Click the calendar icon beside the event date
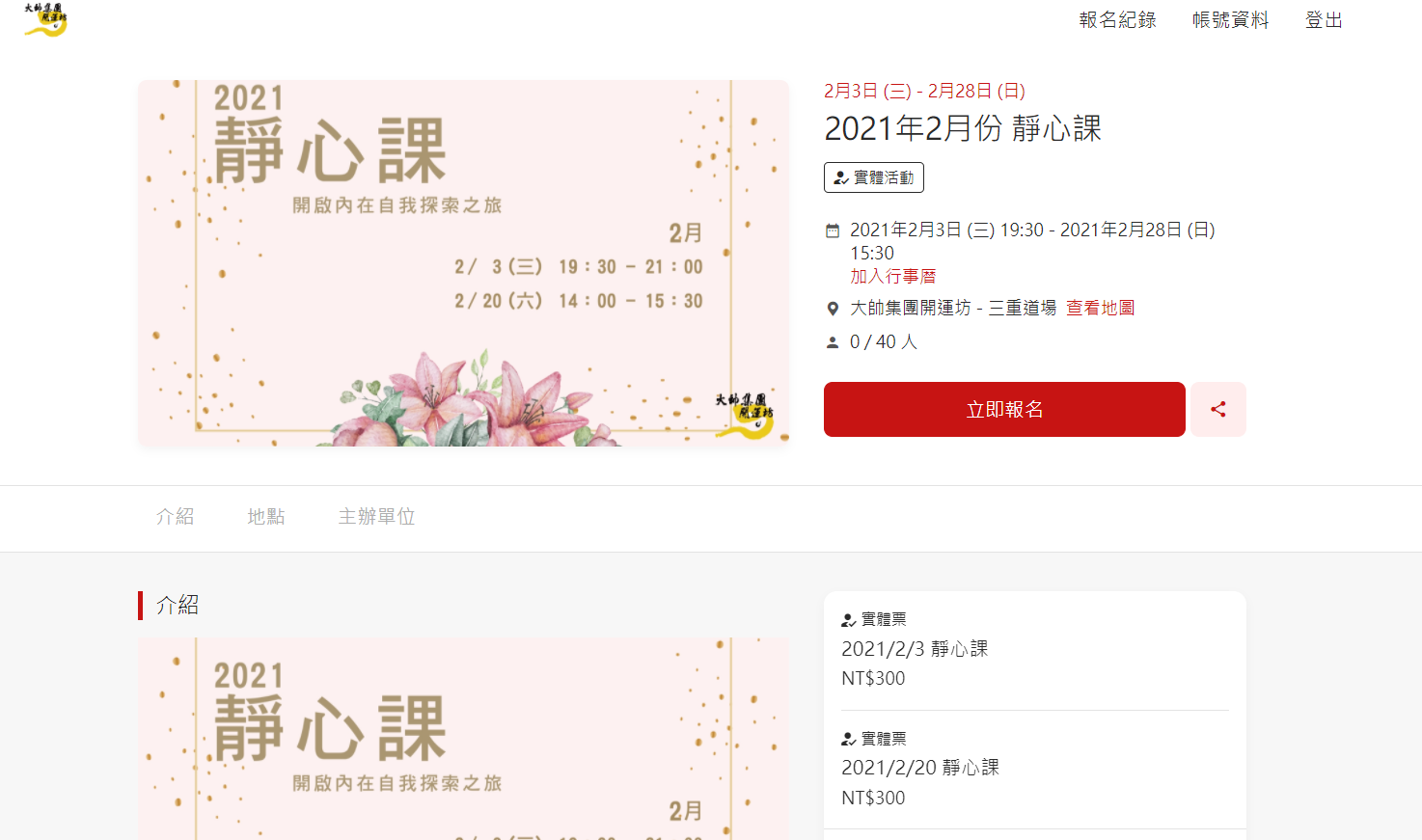The image size is (1422, 840). (x=833, y=230)
